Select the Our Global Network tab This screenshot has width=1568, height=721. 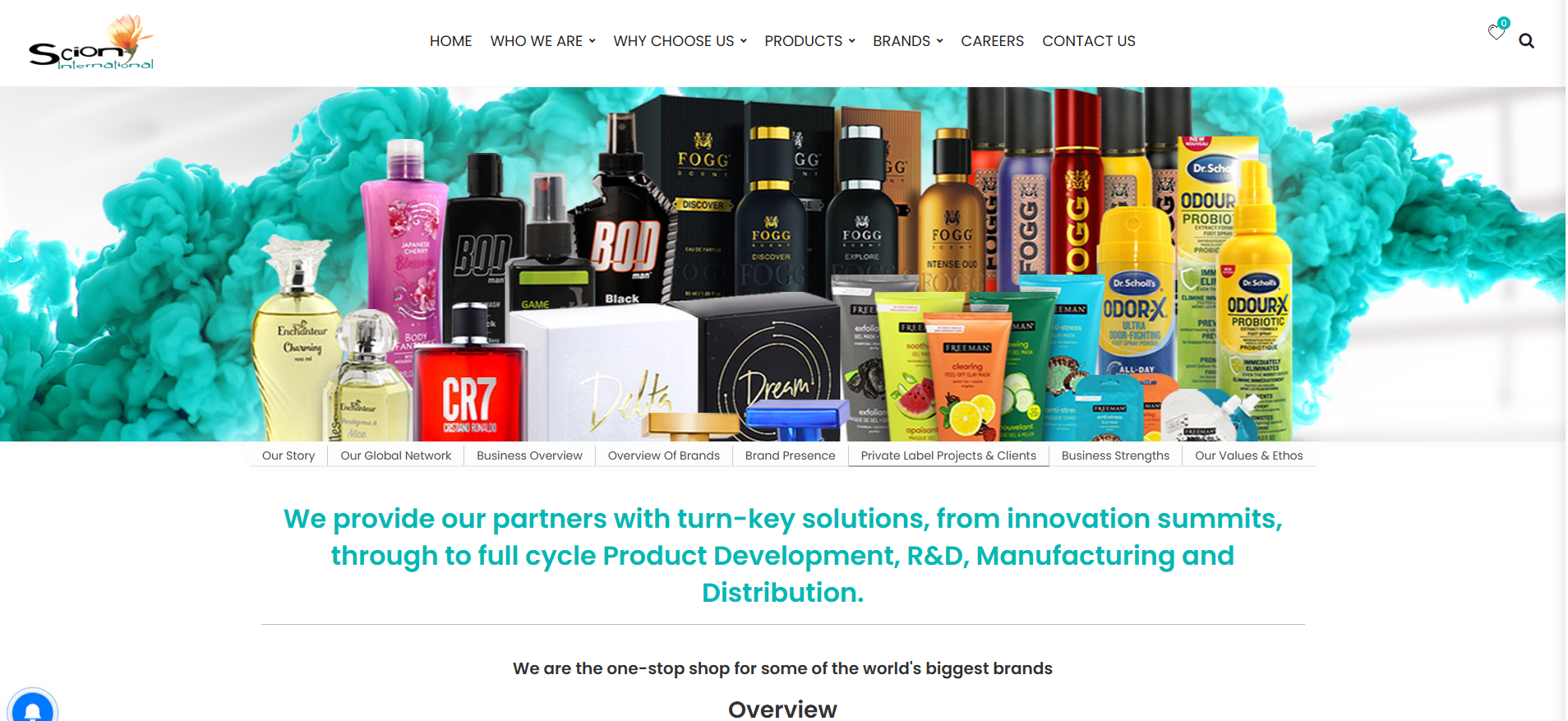[x=396, y=455]
